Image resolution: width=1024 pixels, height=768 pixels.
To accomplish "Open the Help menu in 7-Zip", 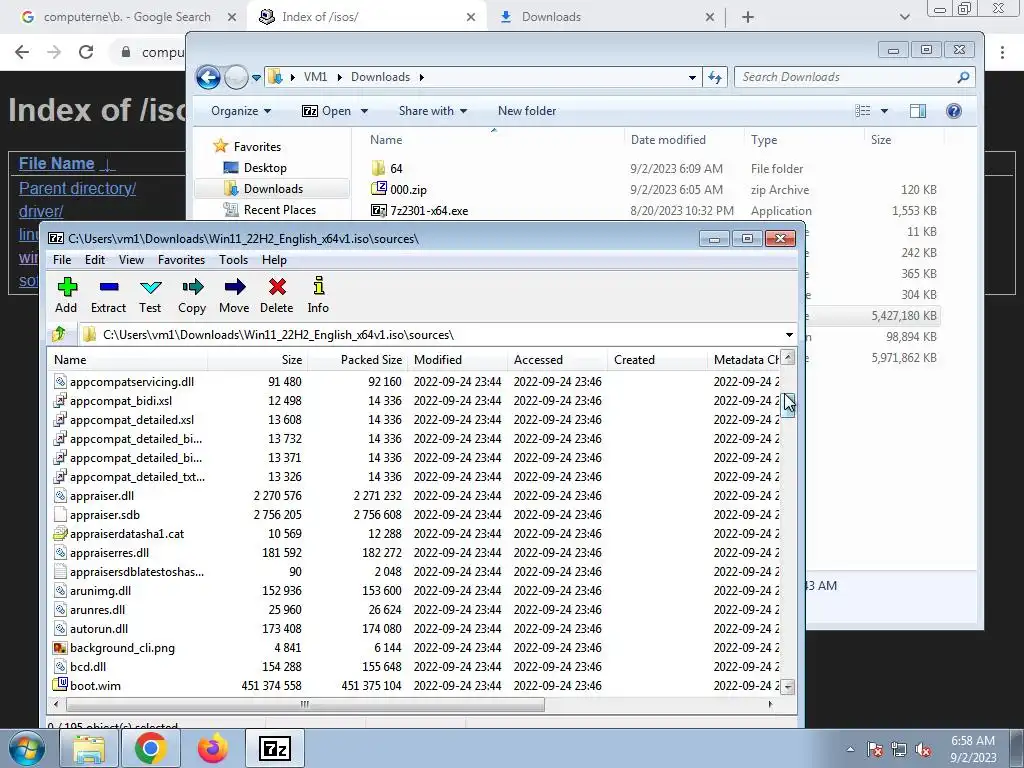I will [x=274, y=260].
